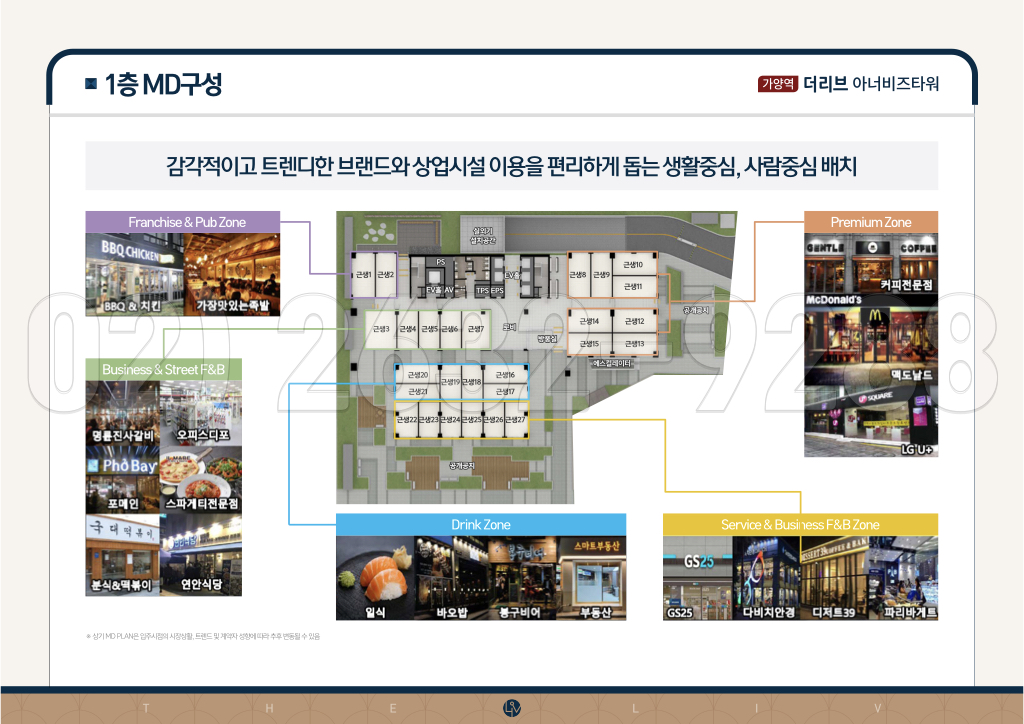The width and height of the screenshot is (1024, 724).
Task: Click the EPS label in the core
Action: click(498, 290)
